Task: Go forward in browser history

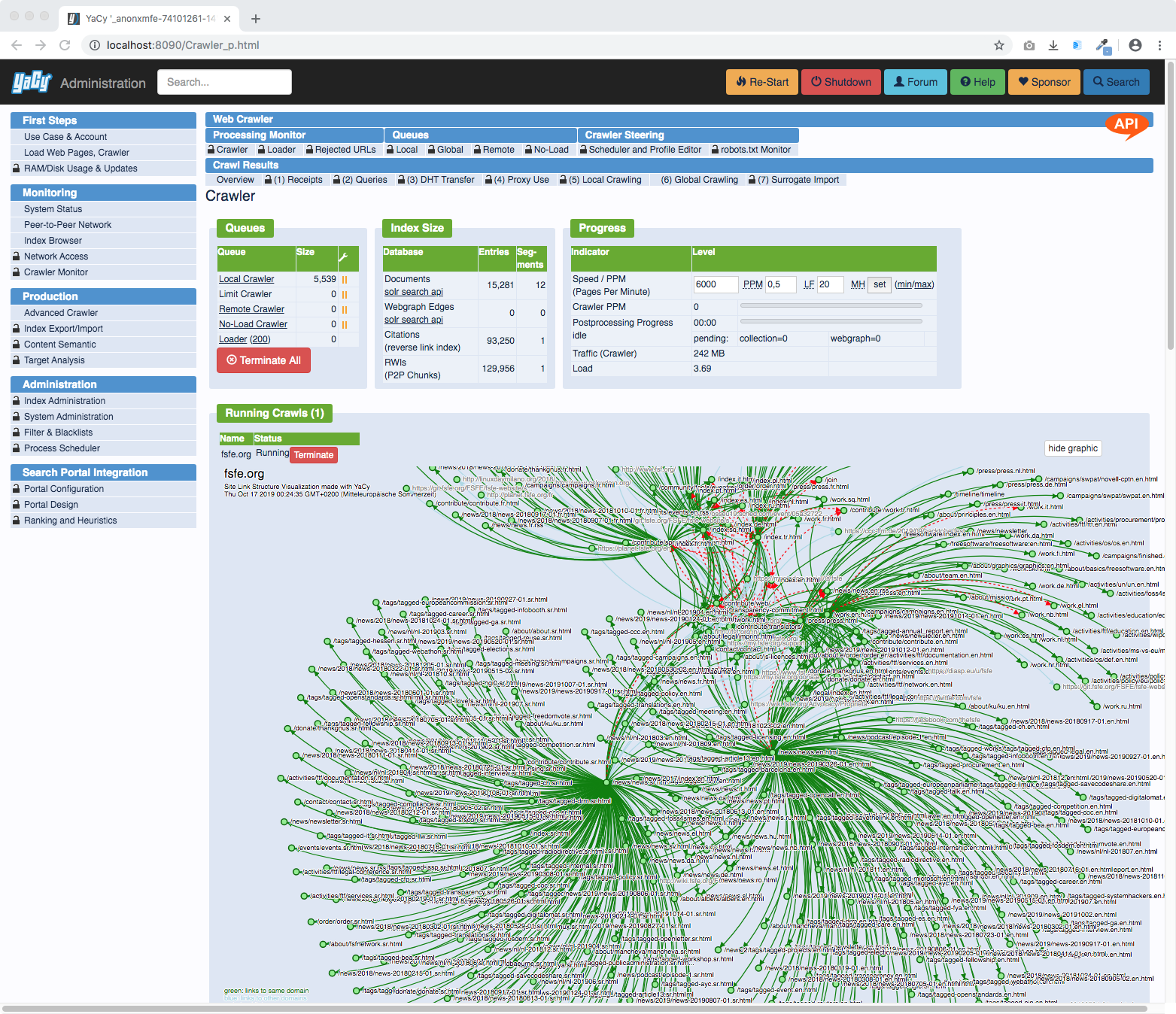Action: [41, 45]
